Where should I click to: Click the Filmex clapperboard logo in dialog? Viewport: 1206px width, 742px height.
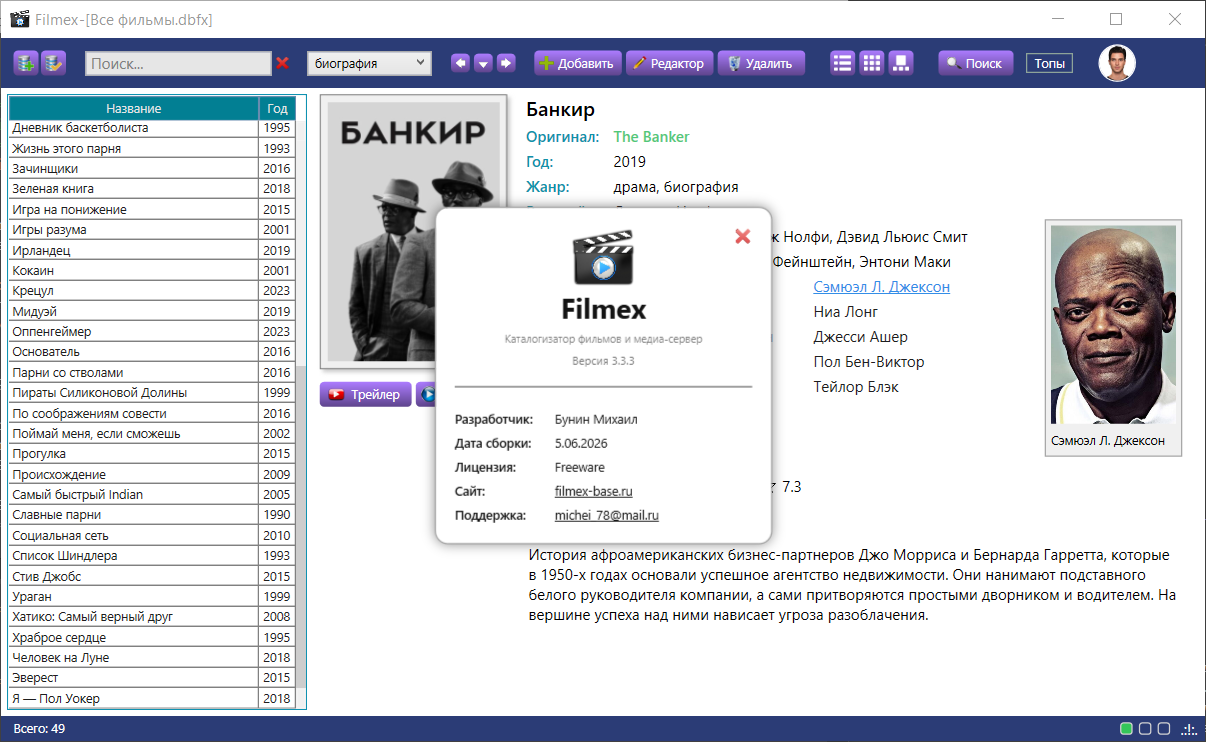click(x=603, y=258)
